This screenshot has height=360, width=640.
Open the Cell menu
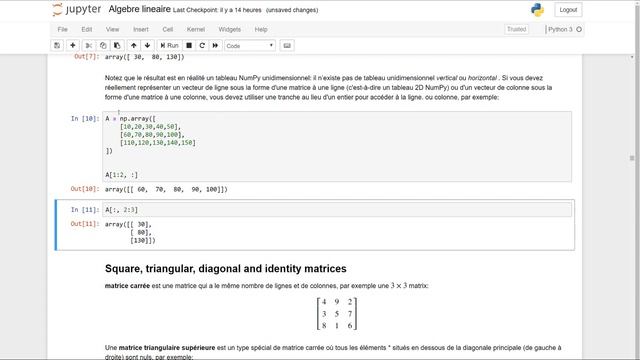tap(168, 29)
